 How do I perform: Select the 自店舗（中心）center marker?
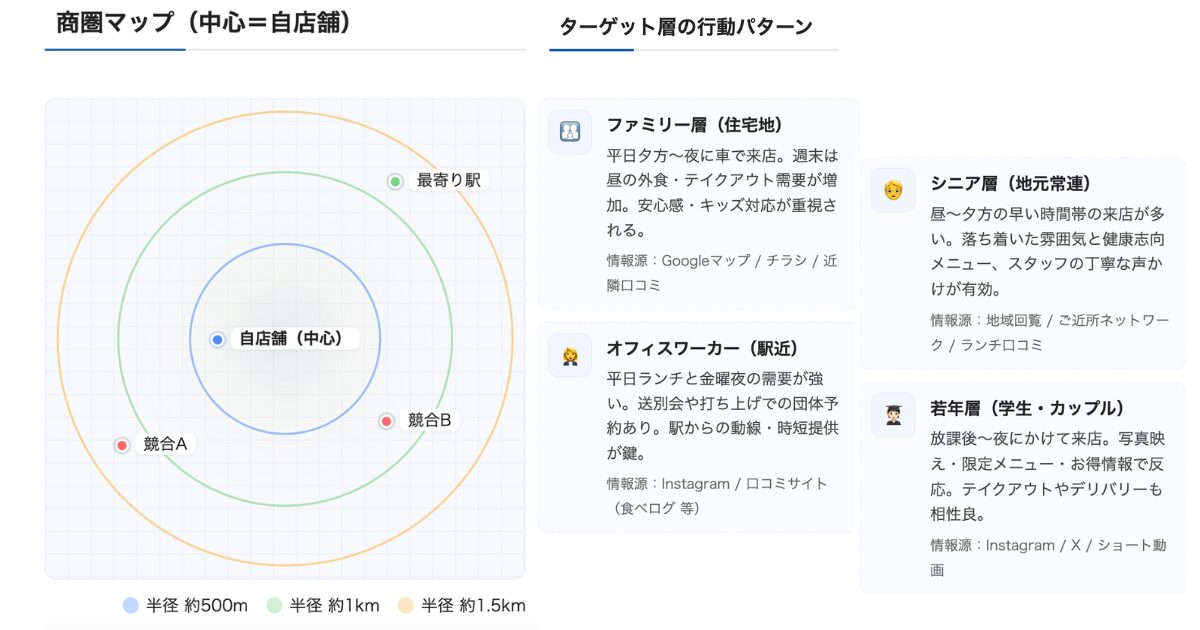pyautogui.click(x=217, y=339)
